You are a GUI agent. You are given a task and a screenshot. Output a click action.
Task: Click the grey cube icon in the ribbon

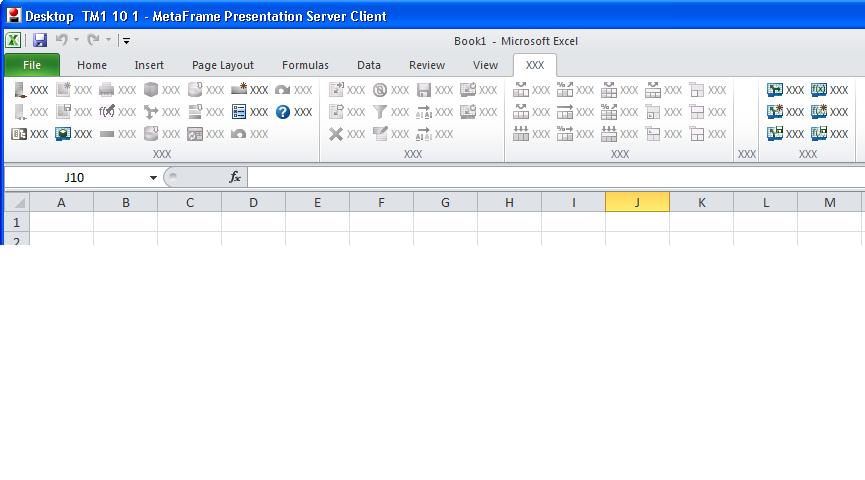coord(151,89)
